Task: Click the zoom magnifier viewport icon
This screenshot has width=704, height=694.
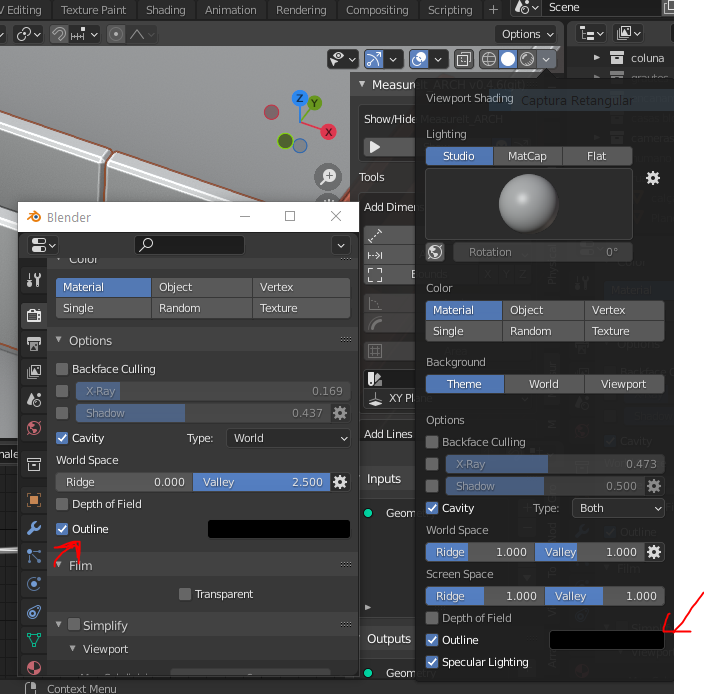Action: point(328,176)
